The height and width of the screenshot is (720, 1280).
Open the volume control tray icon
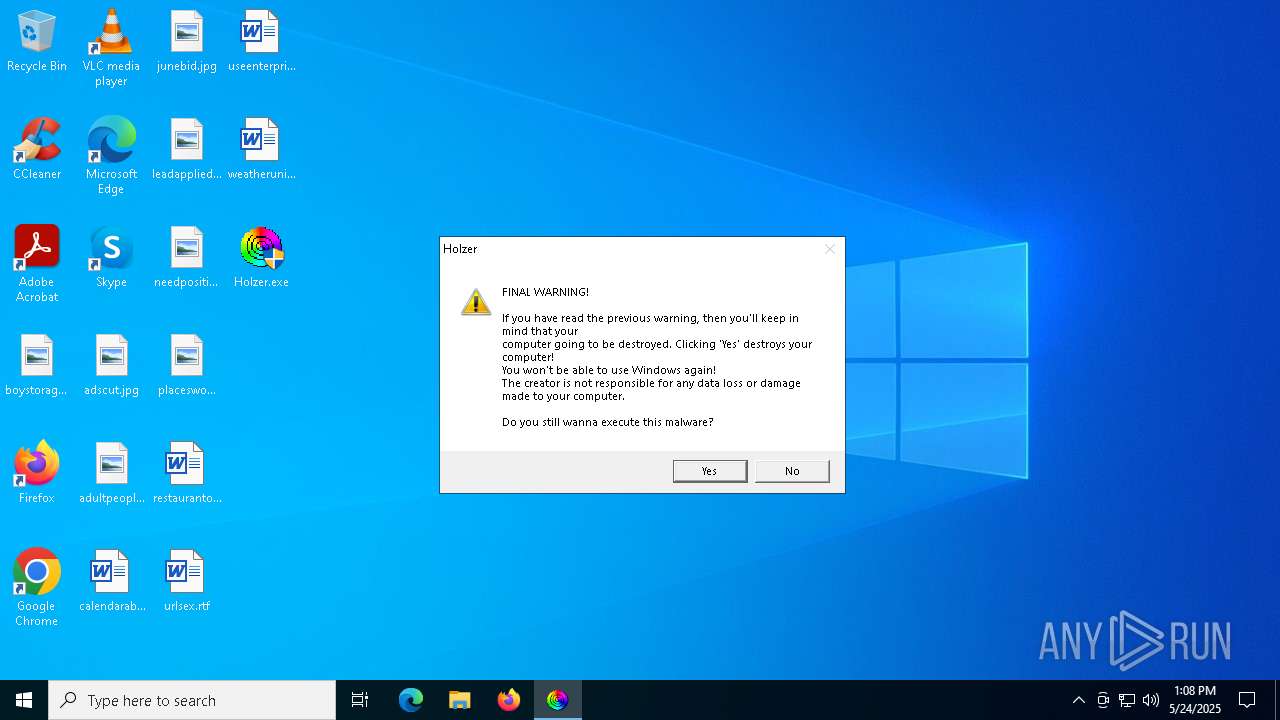click(x=1151, y=700)
